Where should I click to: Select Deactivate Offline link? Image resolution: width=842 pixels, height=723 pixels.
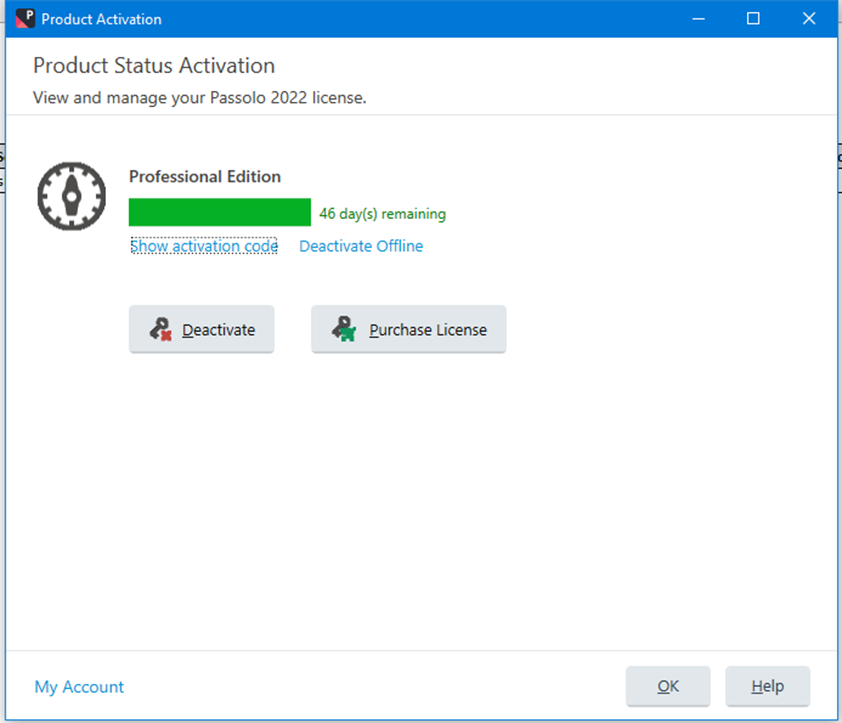pos(361,246)
